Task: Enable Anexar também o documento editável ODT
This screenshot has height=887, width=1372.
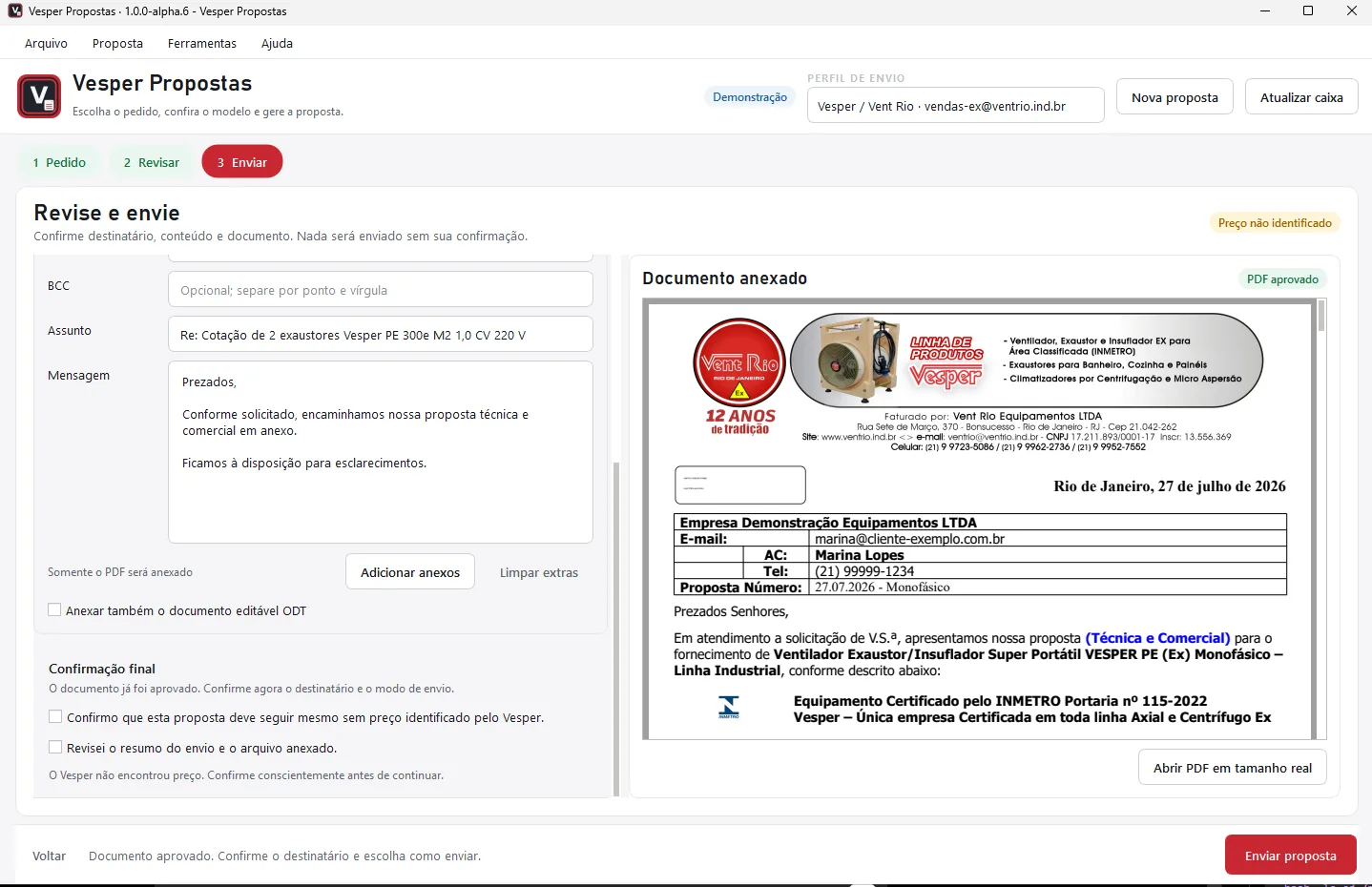Action: click(54, 610)
